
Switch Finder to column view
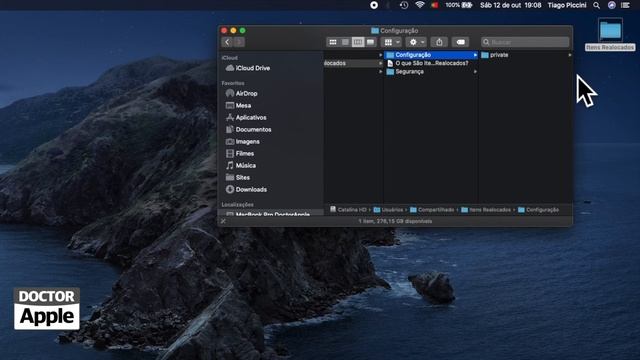(x=358, y=42)
